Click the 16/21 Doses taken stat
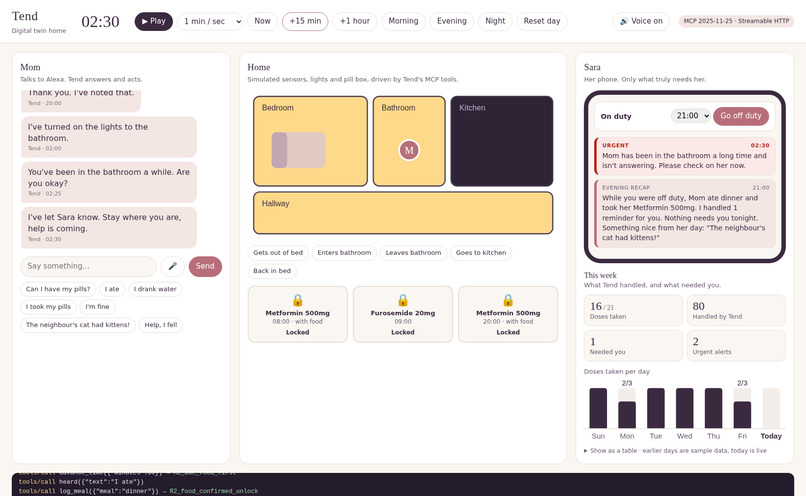The height and width of the screenshot is (496, 806). 633,310
